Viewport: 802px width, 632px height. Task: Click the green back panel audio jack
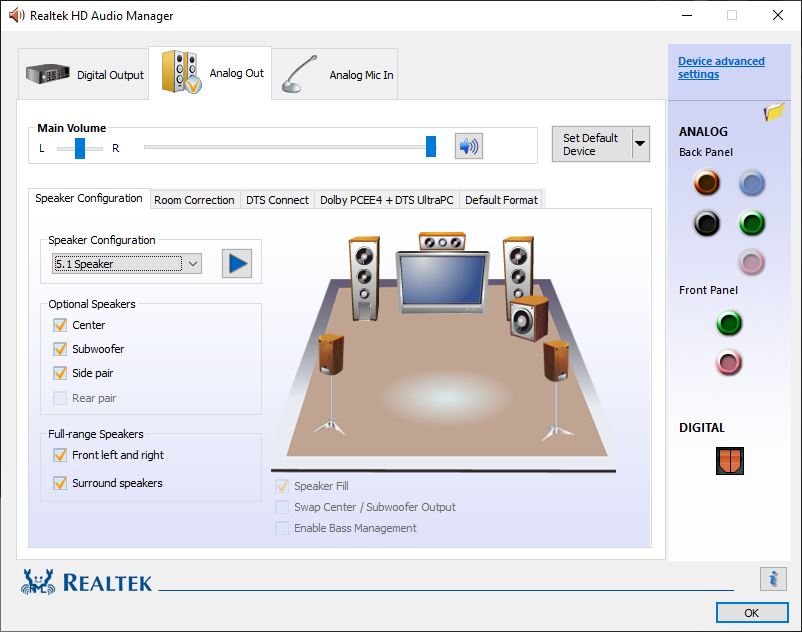pyautogui.click(x=751, y=223)
